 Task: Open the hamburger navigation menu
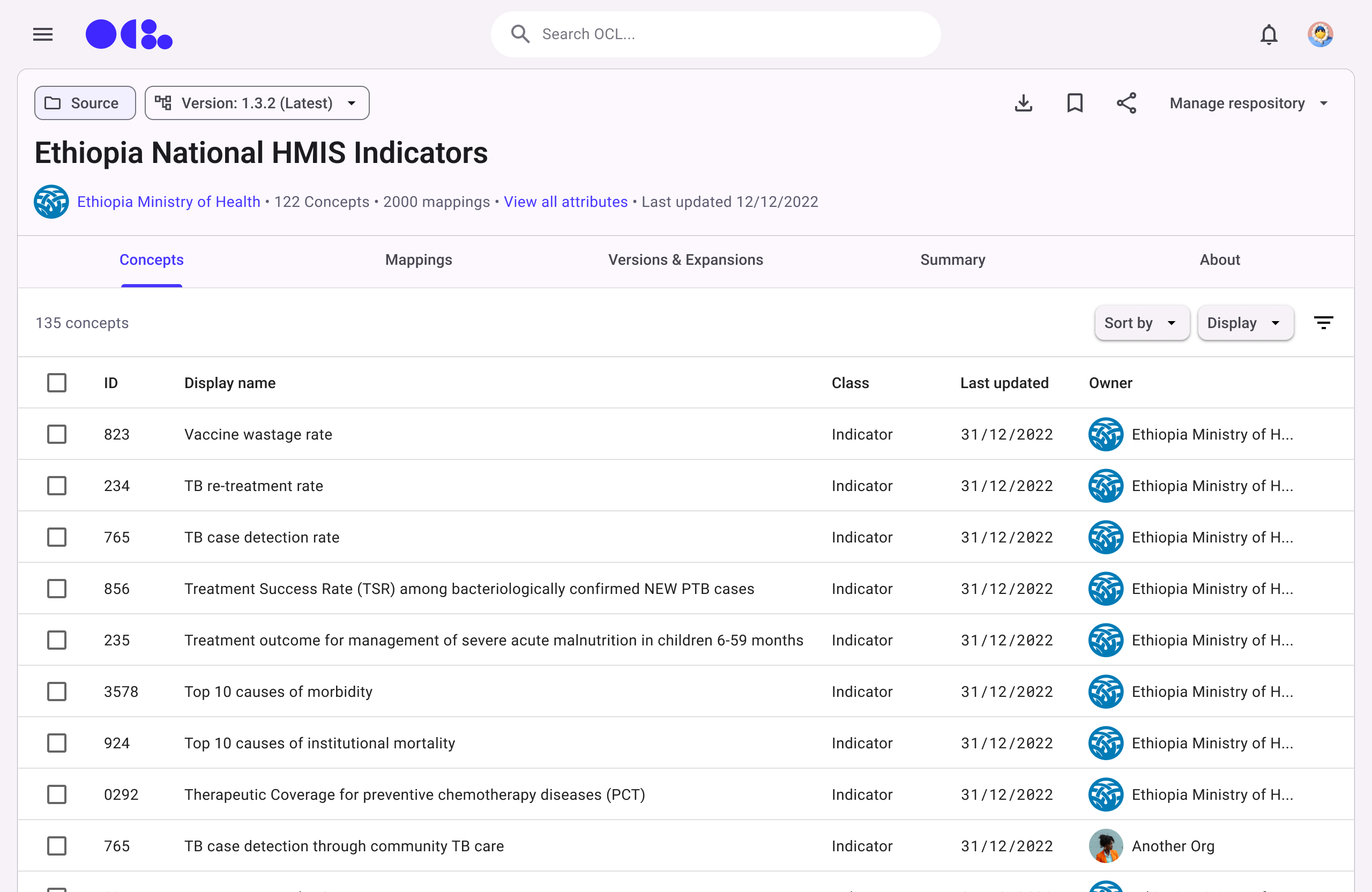point(43,35)
